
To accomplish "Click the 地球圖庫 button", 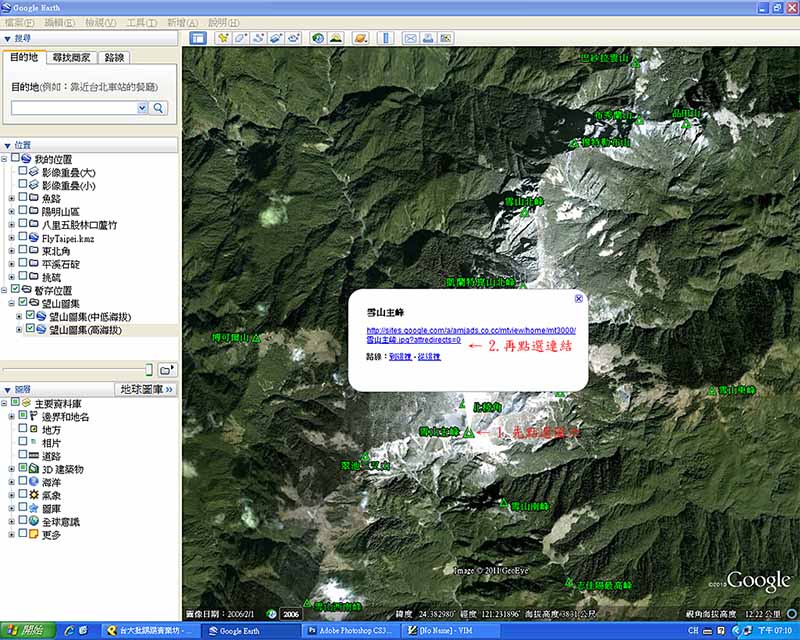I will [x=146, y=389].
